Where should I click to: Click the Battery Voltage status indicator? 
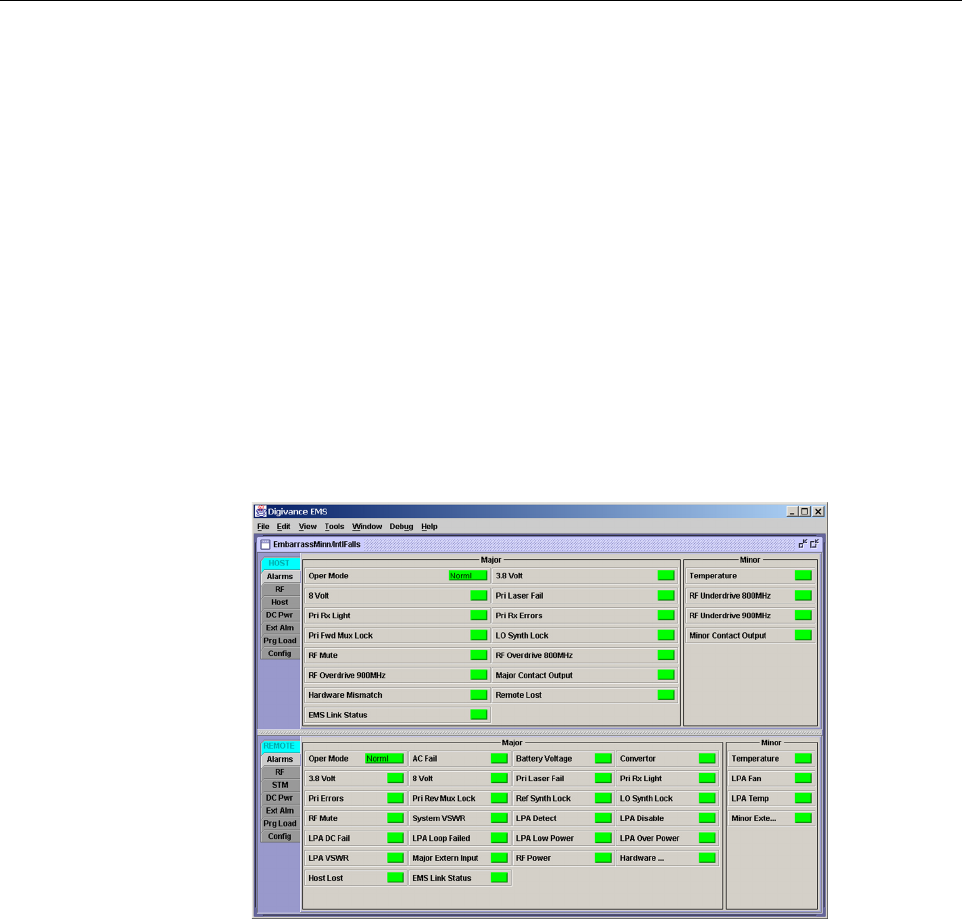[x=603, y=759]
